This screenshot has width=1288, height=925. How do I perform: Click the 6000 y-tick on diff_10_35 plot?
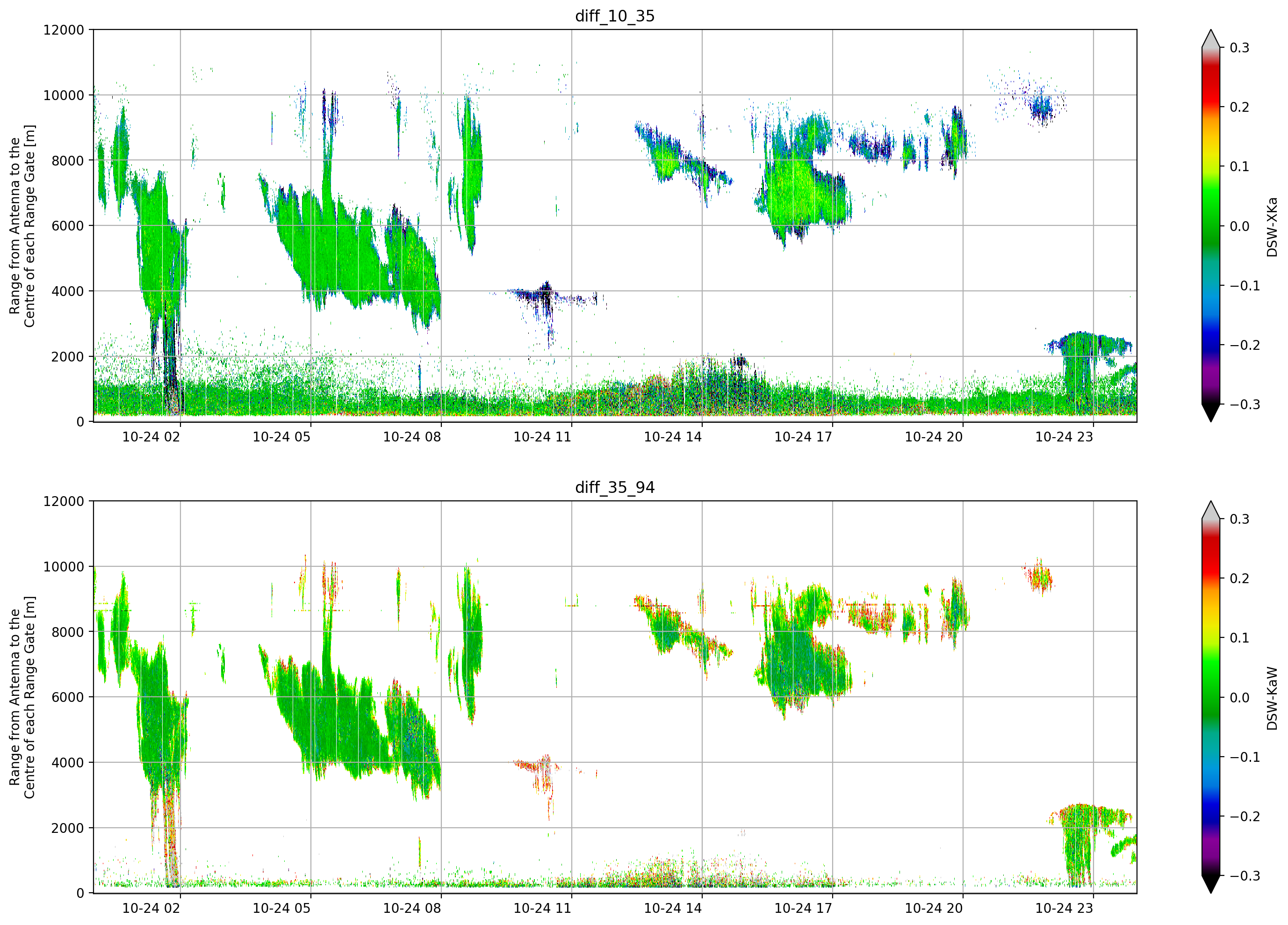tap(68, 225)
